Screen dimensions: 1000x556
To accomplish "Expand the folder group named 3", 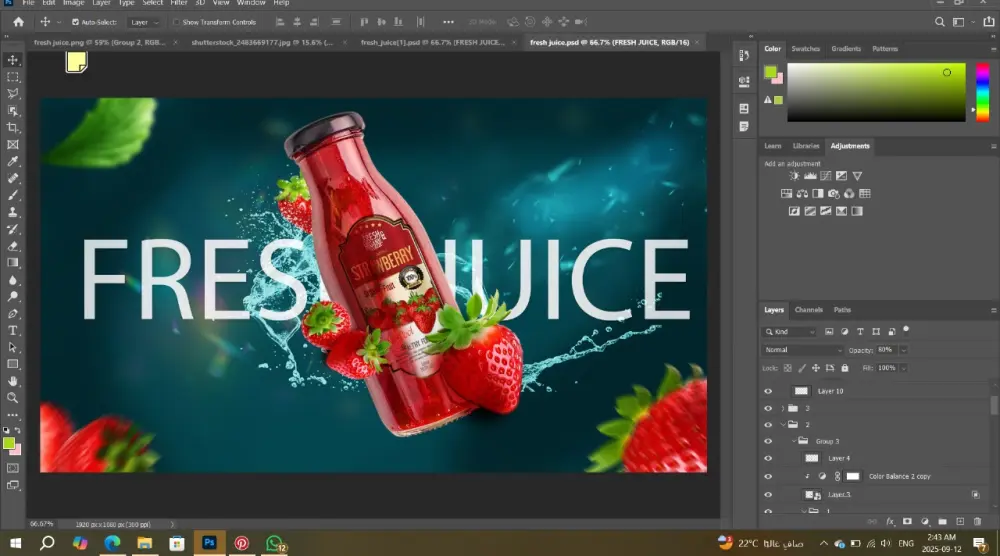I will point(782,408).
